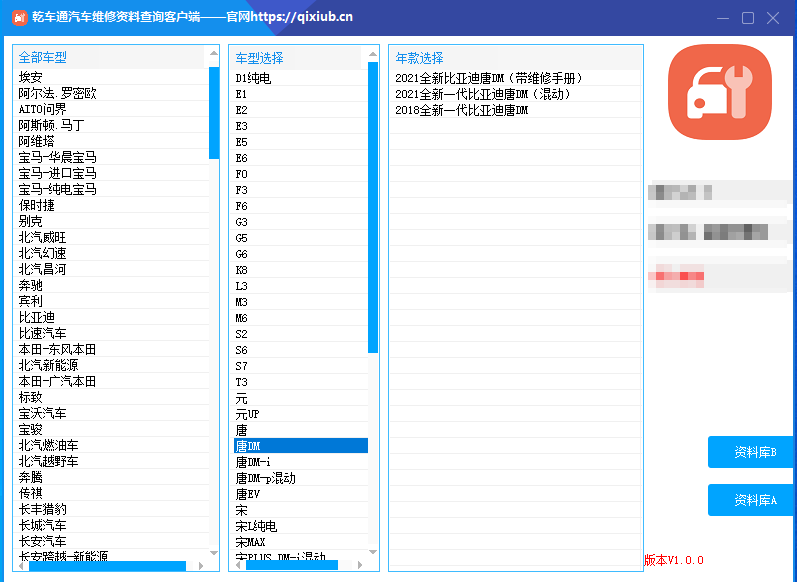Screen dimensions: 797x582
Task: Select 阿斯顿.马丁 brand
Action: click(111, 125)
